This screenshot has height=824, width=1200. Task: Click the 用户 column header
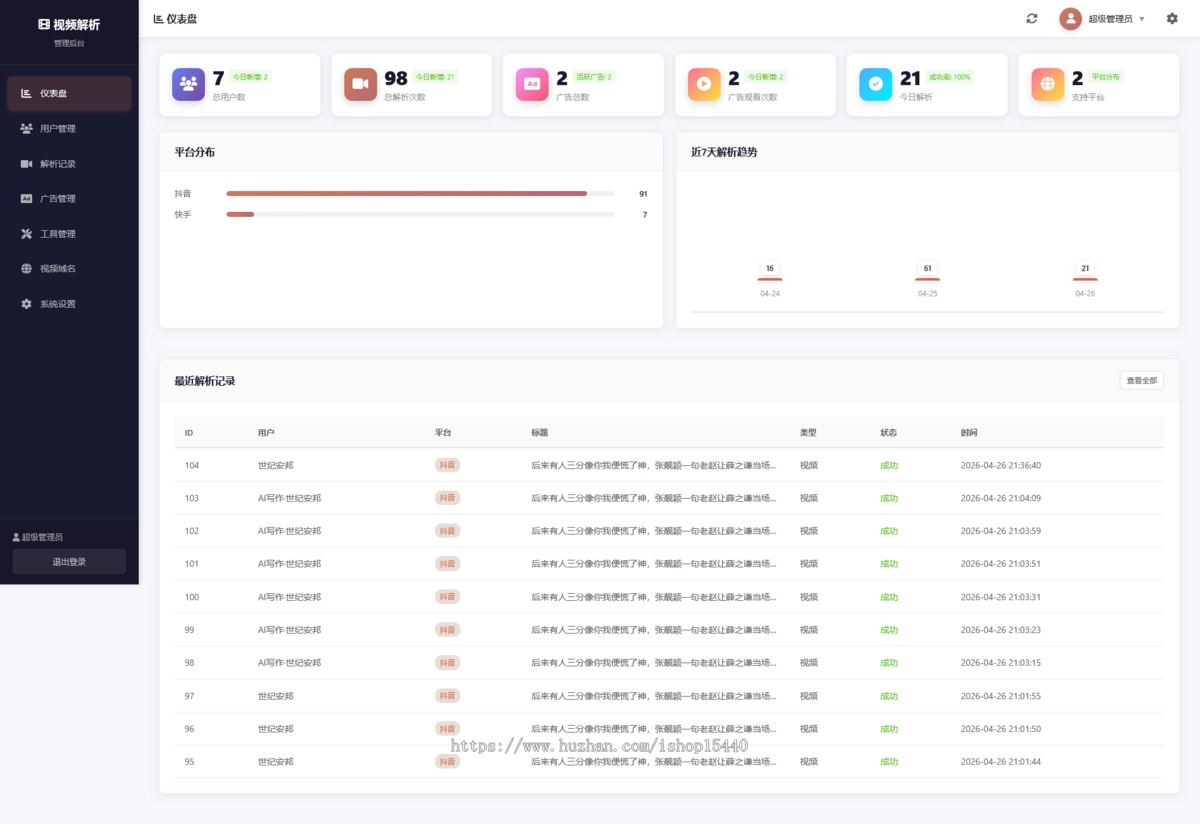266,433
